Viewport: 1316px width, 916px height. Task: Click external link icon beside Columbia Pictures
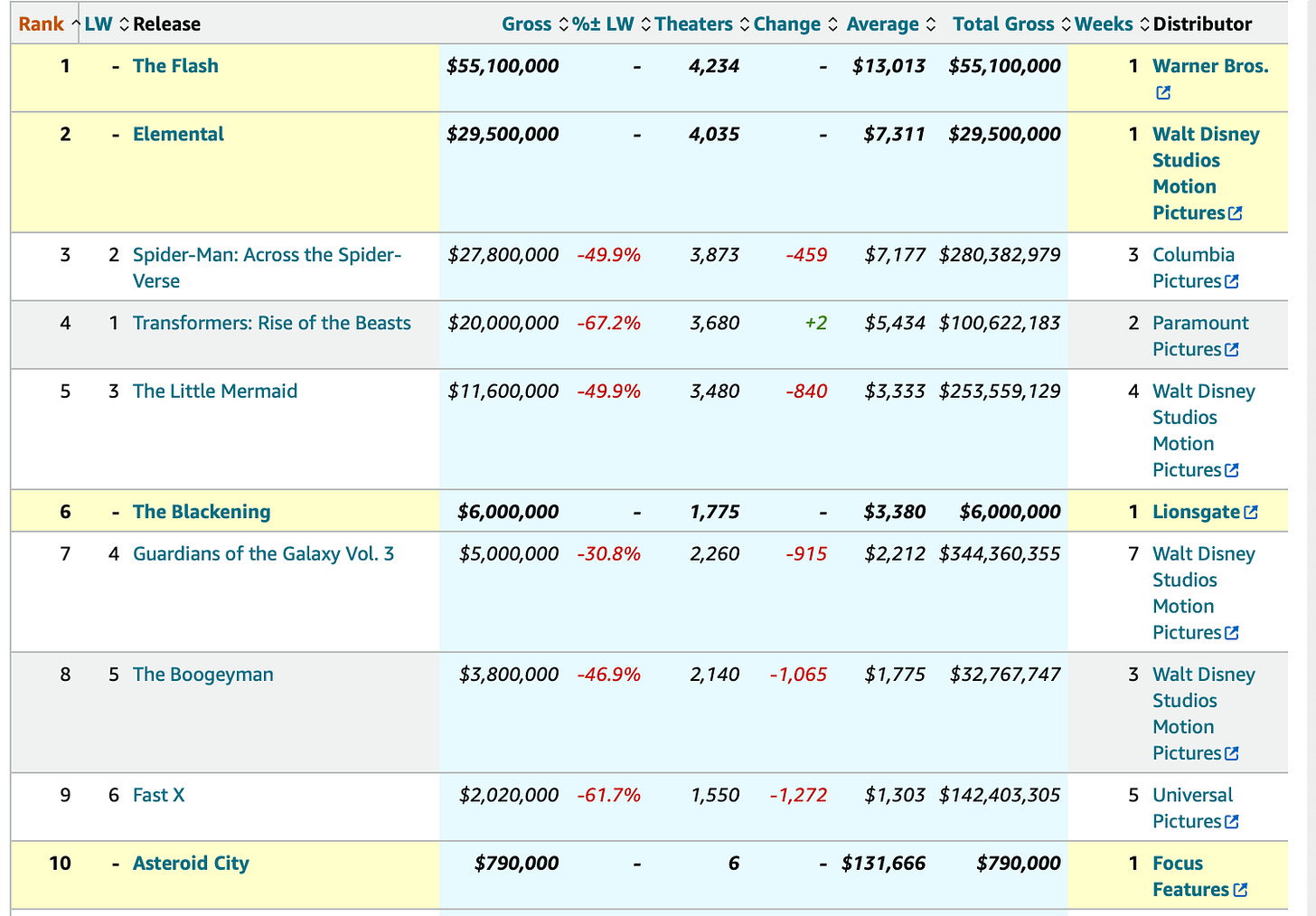point(1231,282)
